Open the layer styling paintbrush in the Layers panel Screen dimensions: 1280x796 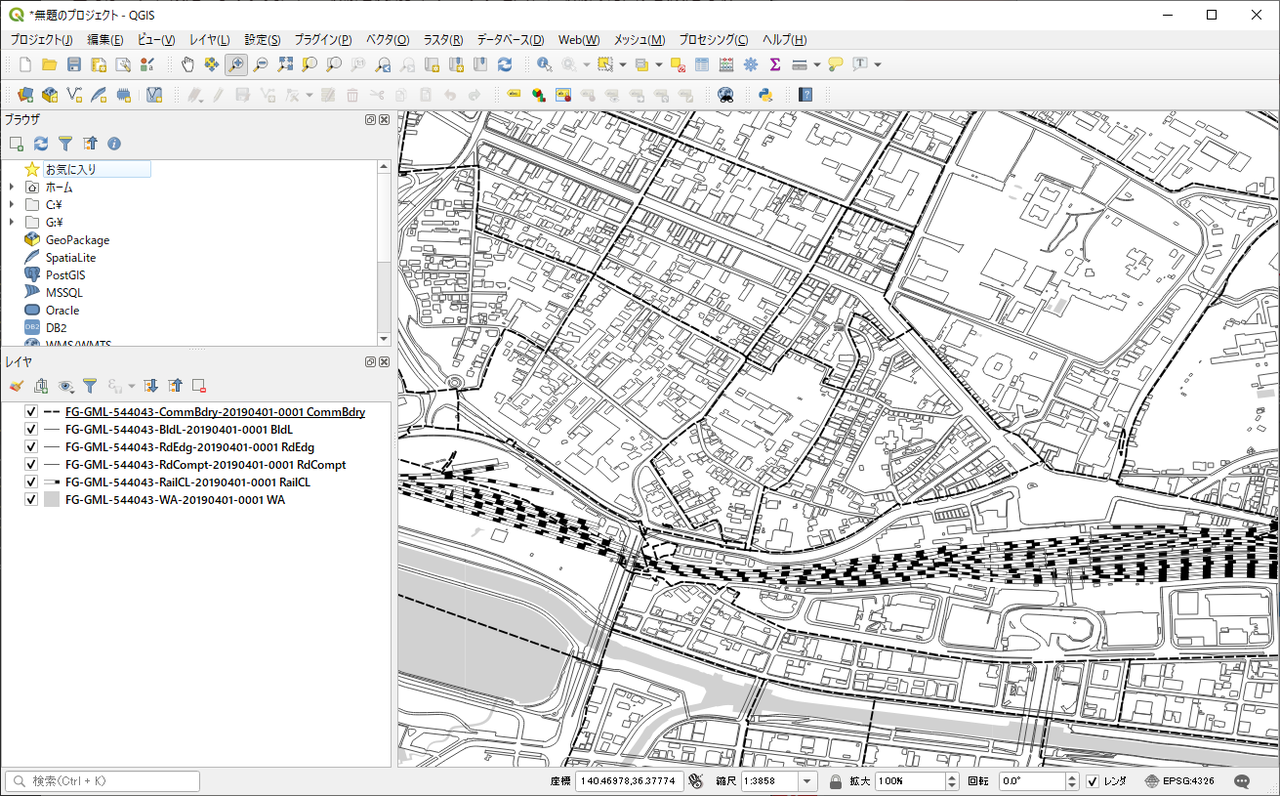[16, 385]
